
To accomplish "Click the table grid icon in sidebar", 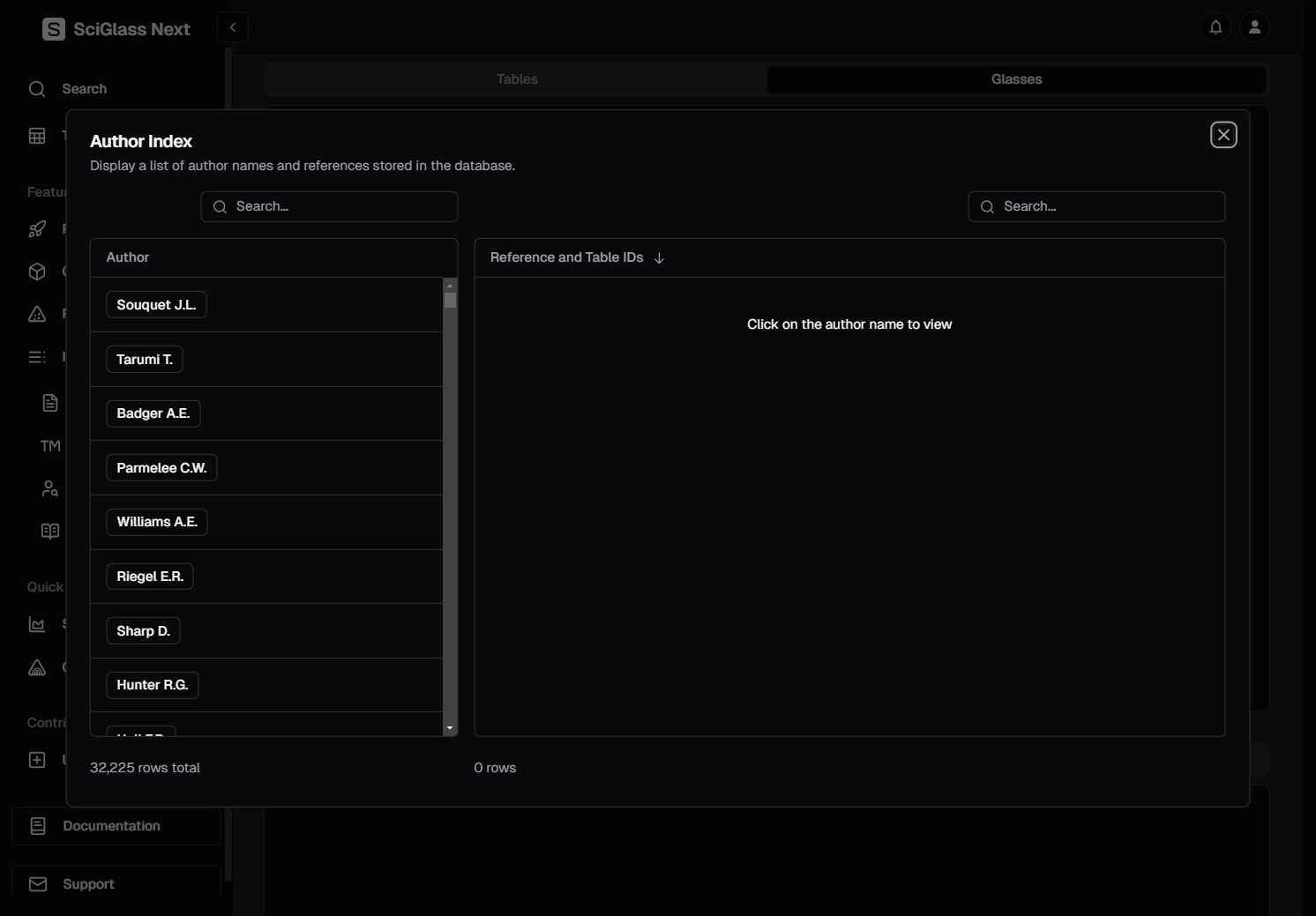I will (x=37, y=136).
